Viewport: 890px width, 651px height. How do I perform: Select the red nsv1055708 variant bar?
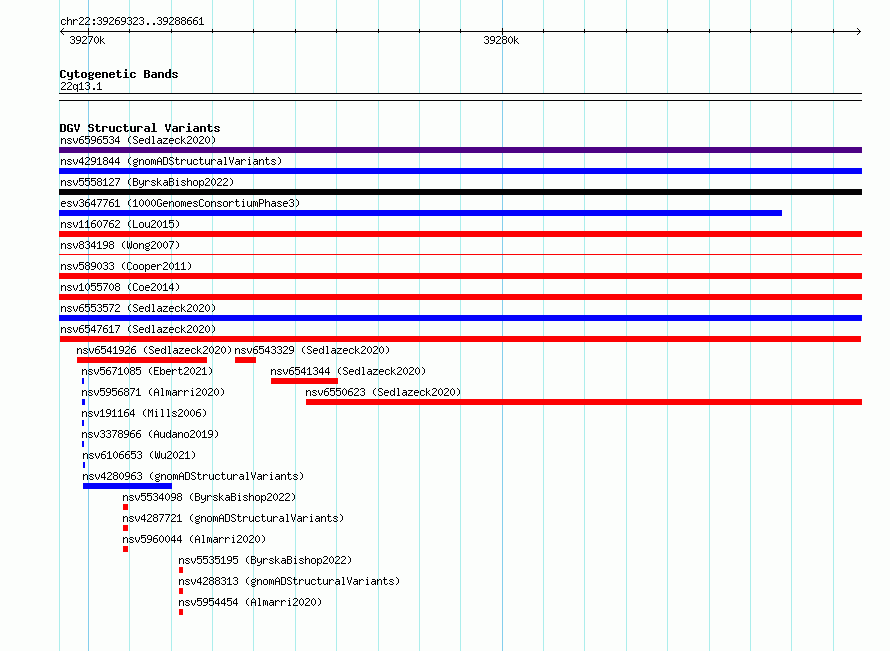tap(460, 297)
